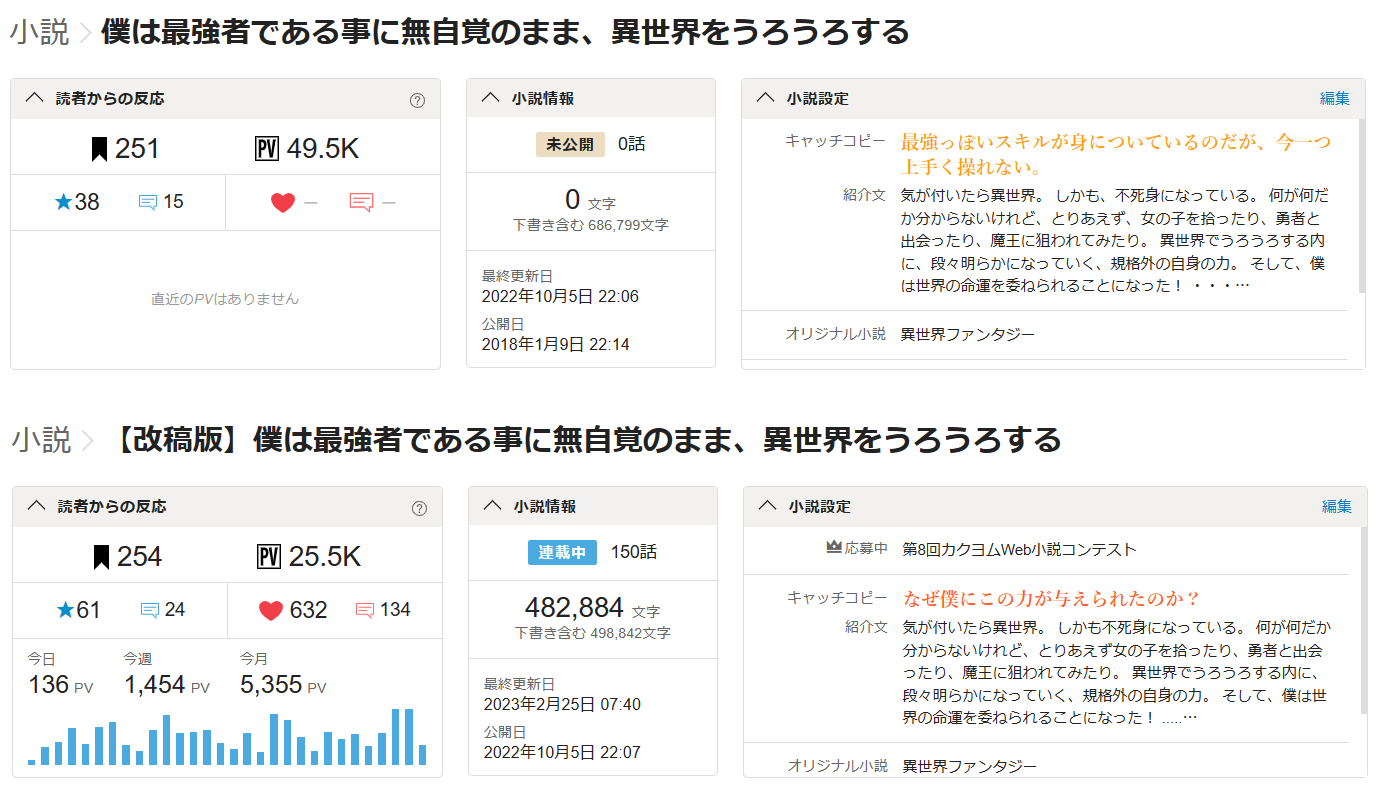The image size is (1382, 795).
Task: Click blue review comment icon with 24
Action: (x=150, y=610)
